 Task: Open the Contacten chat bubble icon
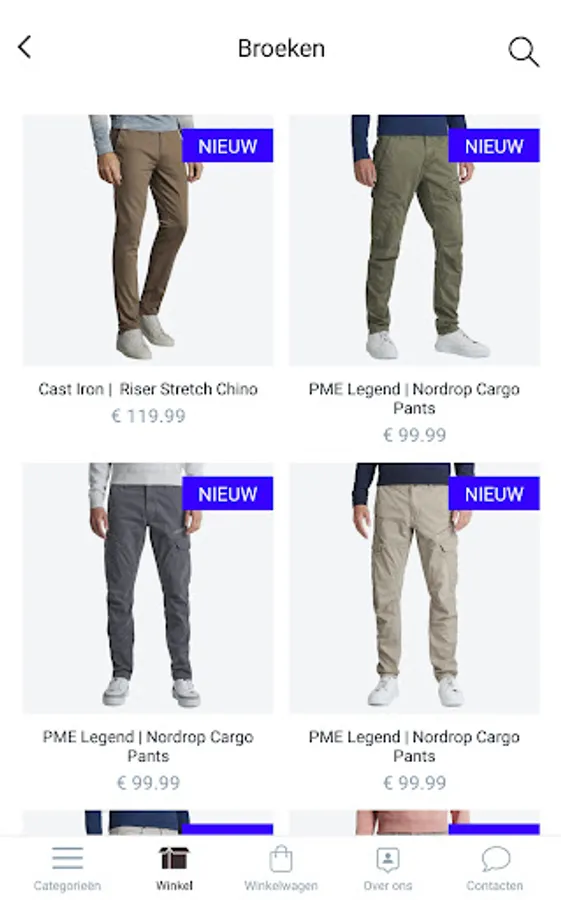click(x=495, y=859)
